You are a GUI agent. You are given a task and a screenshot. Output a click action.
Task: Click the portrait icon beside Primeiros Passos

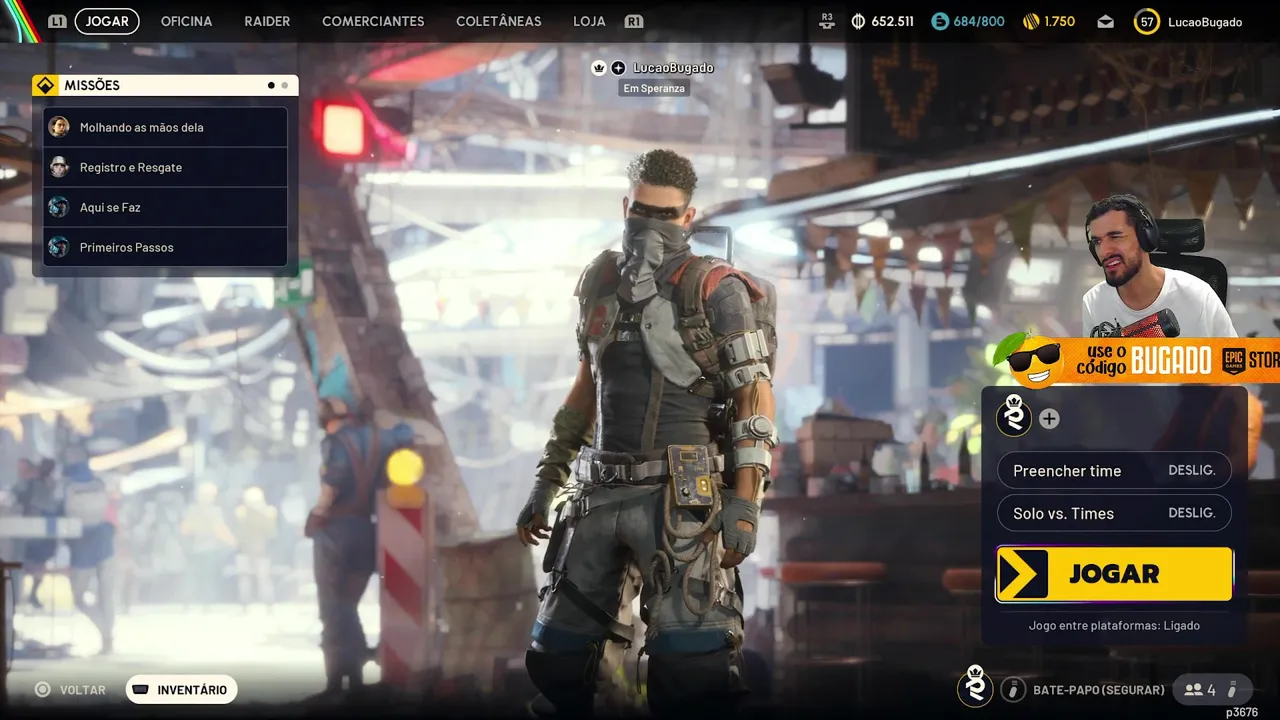tap(59, 247)
